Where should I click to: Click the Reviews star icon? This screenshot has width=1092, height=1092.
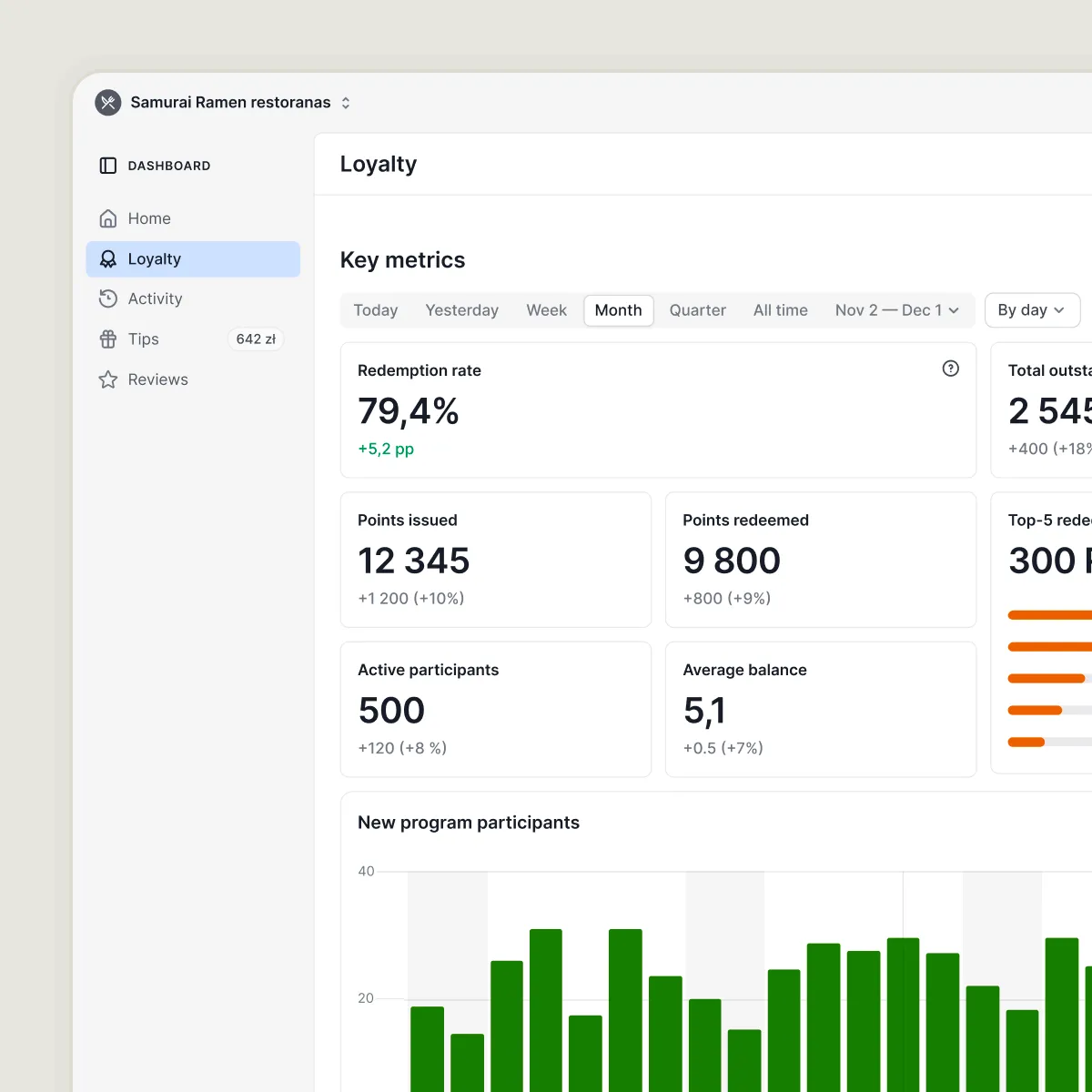tap(108, 379)
